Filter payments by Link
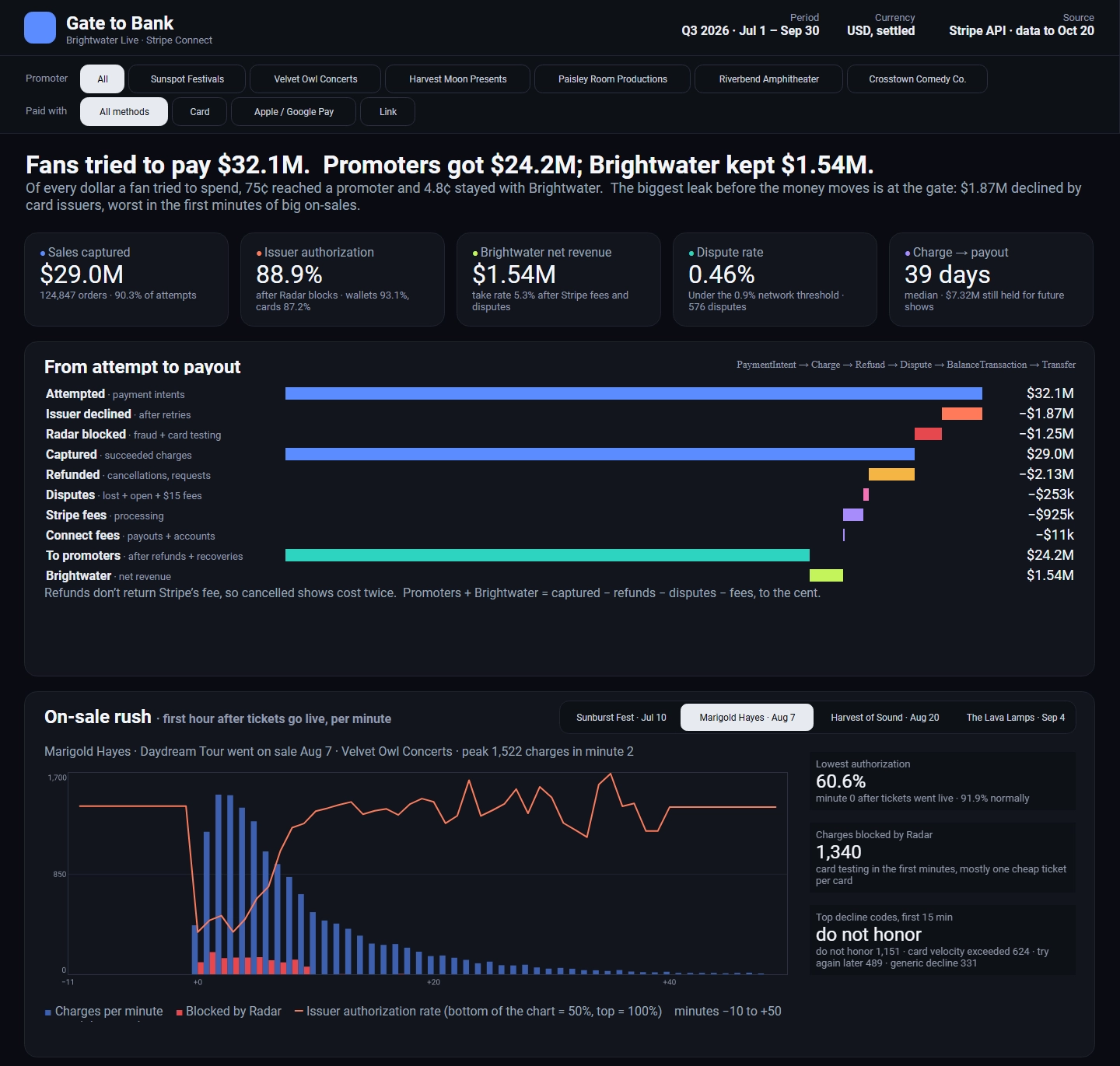This screenshot has height=1066, width=1120. click(388, 112)
